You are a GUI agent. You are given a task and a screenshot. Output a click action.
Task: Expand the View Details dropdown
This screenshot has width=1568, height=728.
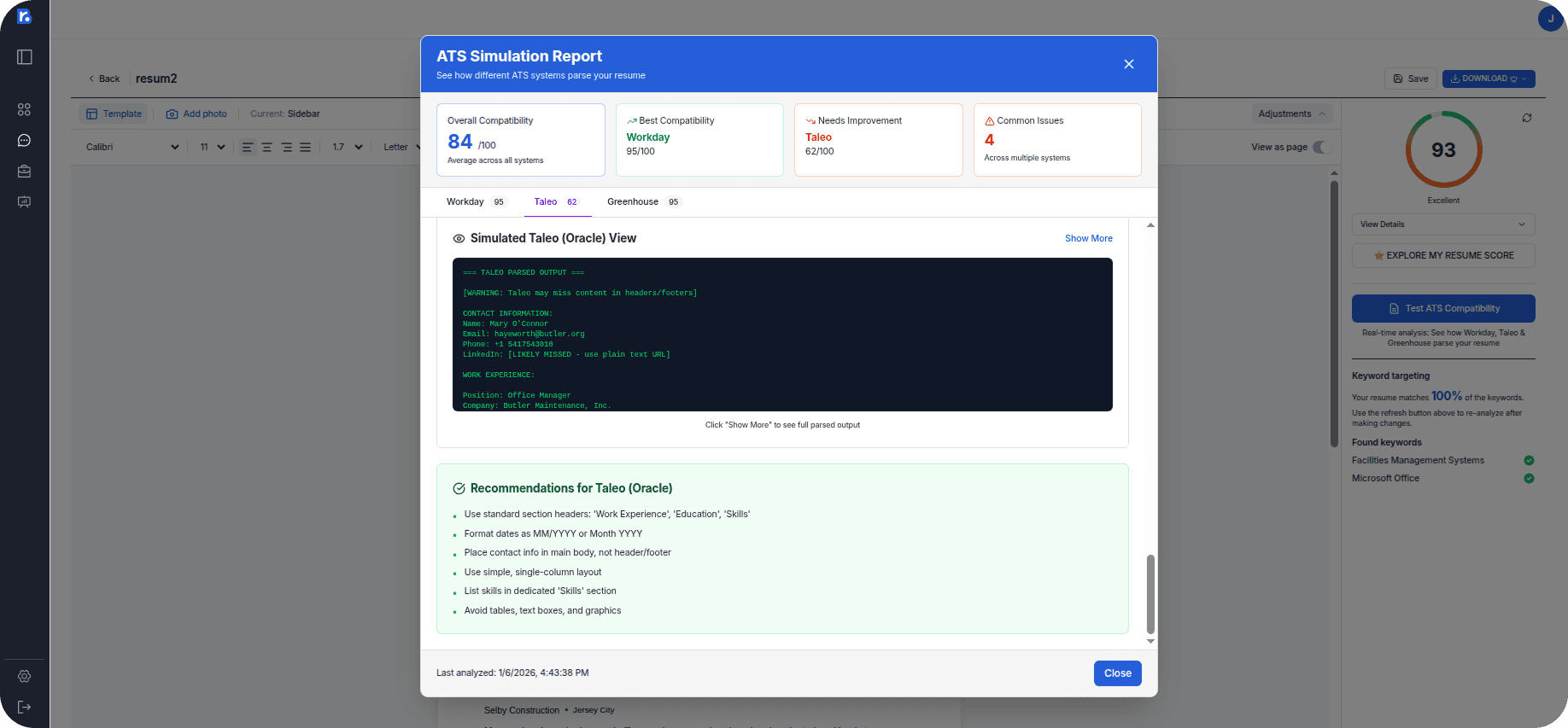(x=1442, y=224)
